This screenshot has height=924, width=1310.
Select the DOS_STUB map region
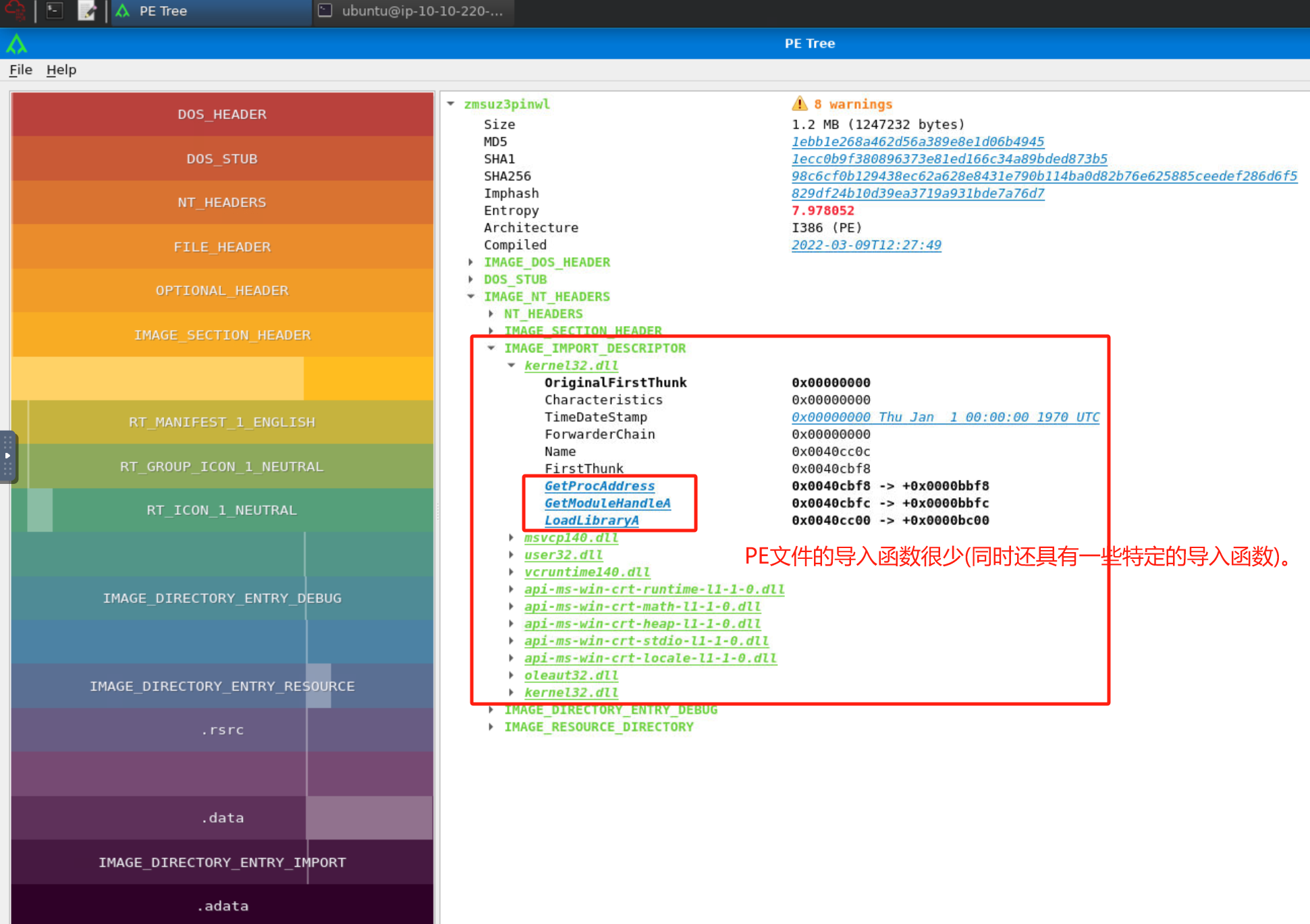point(222,159)
